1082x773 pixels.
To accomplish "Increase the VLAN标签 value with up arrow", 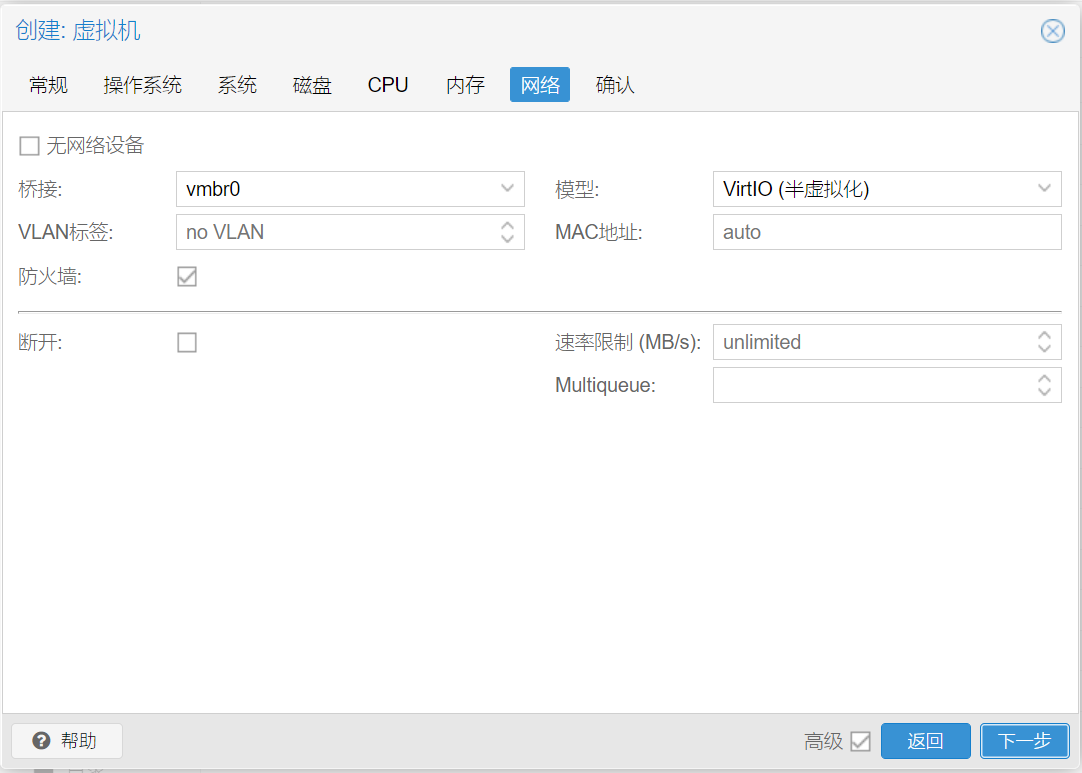I will tap(507, 224).
